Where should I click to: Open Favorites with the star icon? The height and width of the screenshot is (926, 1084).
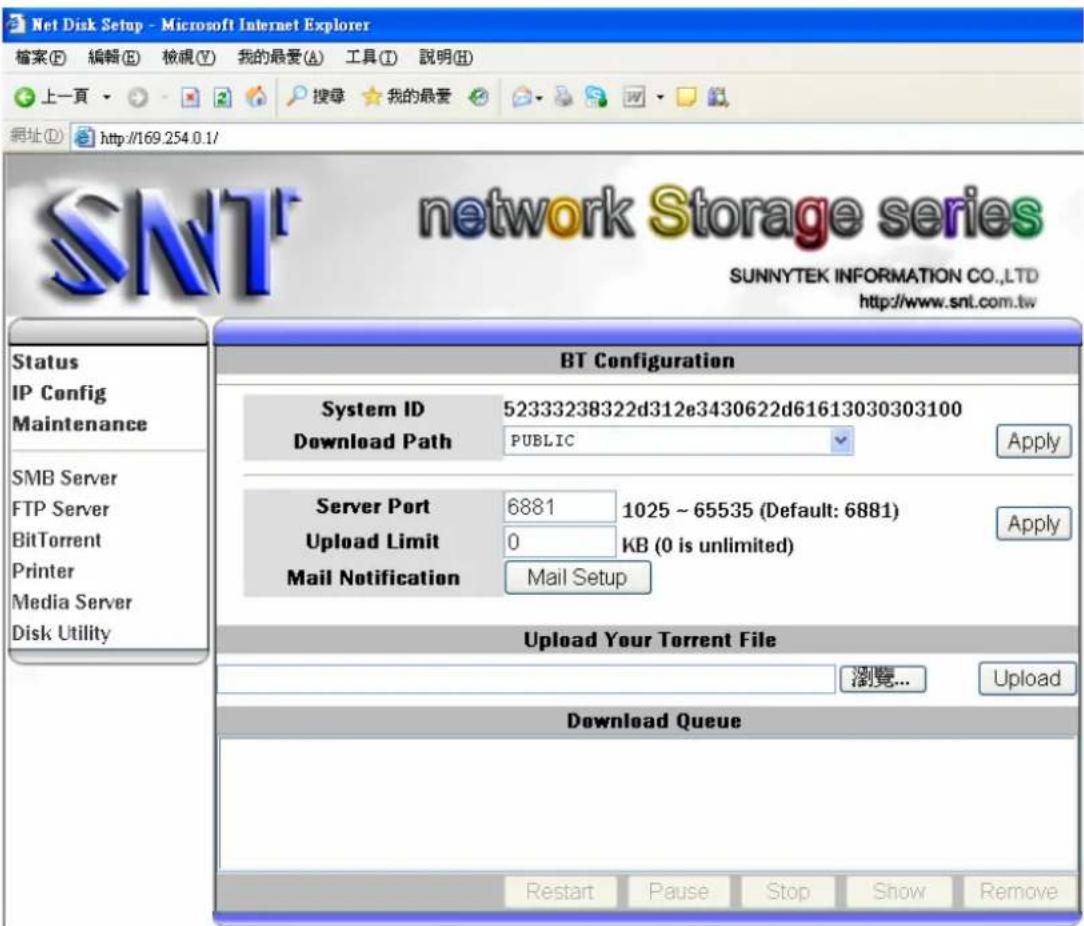tap(372, 97)
